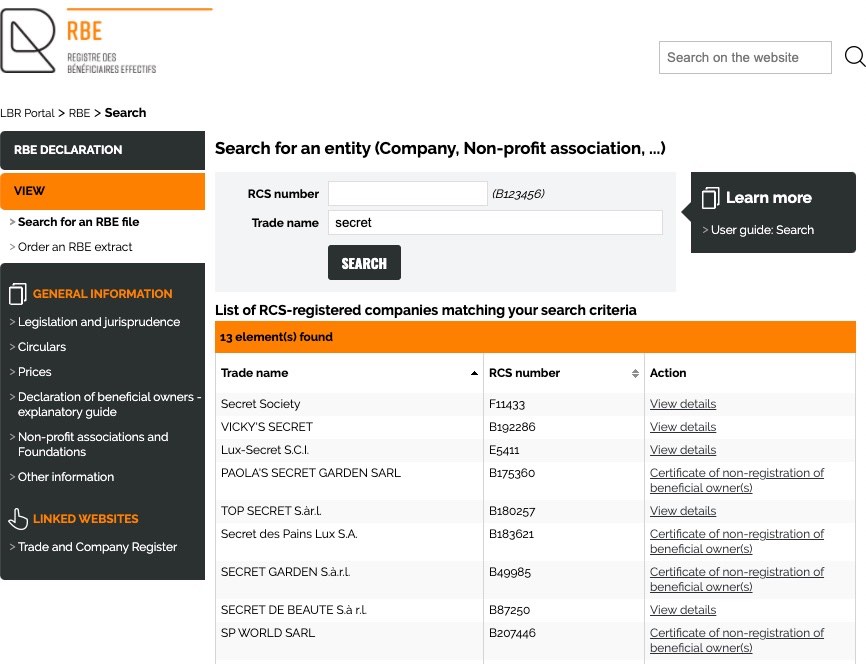Open the User guide: Search link
The width and height of the screenshot is (866, 664).
(x=762, y=230)
